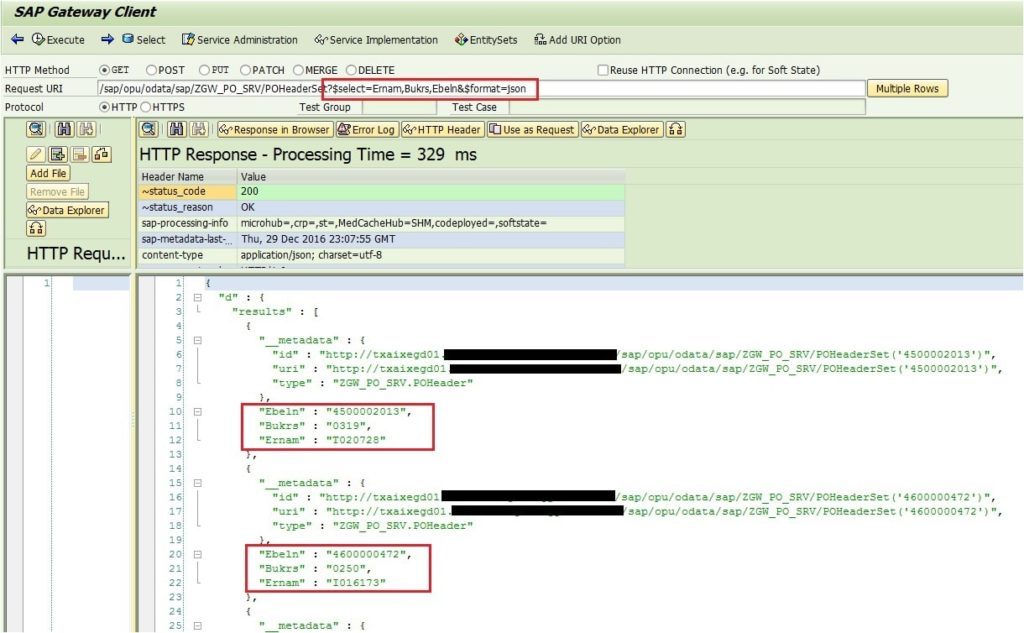
Task: Click the greyed find-next binoculars in the response pane
Action: tap(199, 129)
